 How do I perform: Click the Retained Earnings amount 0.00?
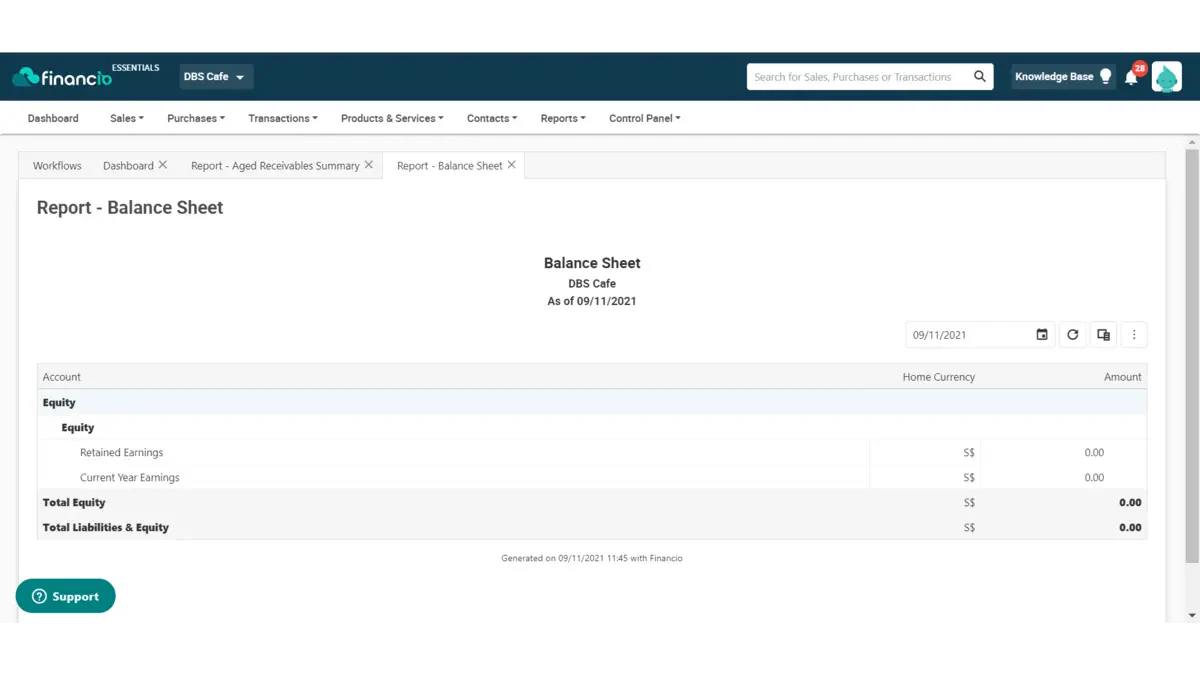pos(1094,453)
